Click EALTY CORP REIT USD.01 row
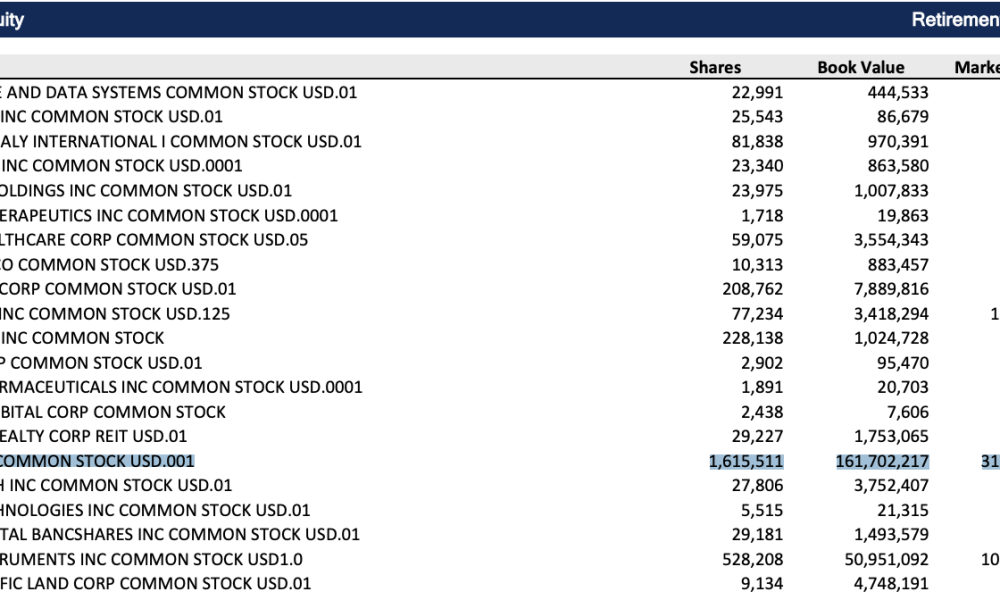The image size is (1000, 600). pos(94,436)
